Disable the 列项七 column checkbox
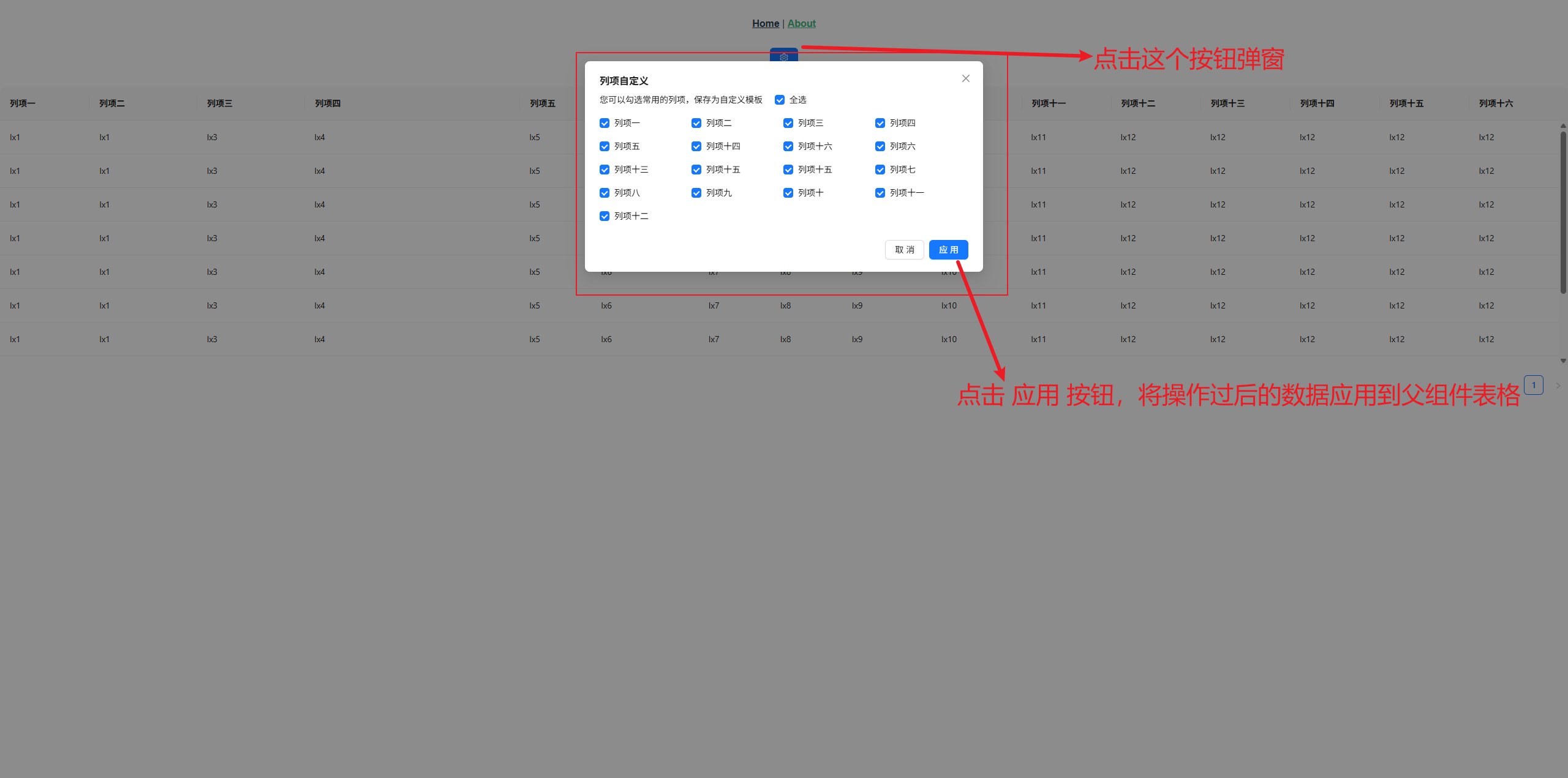Image resolution: width=1568 pixels, height=778 pixels. pyautogui.click(x=880, y=170)
